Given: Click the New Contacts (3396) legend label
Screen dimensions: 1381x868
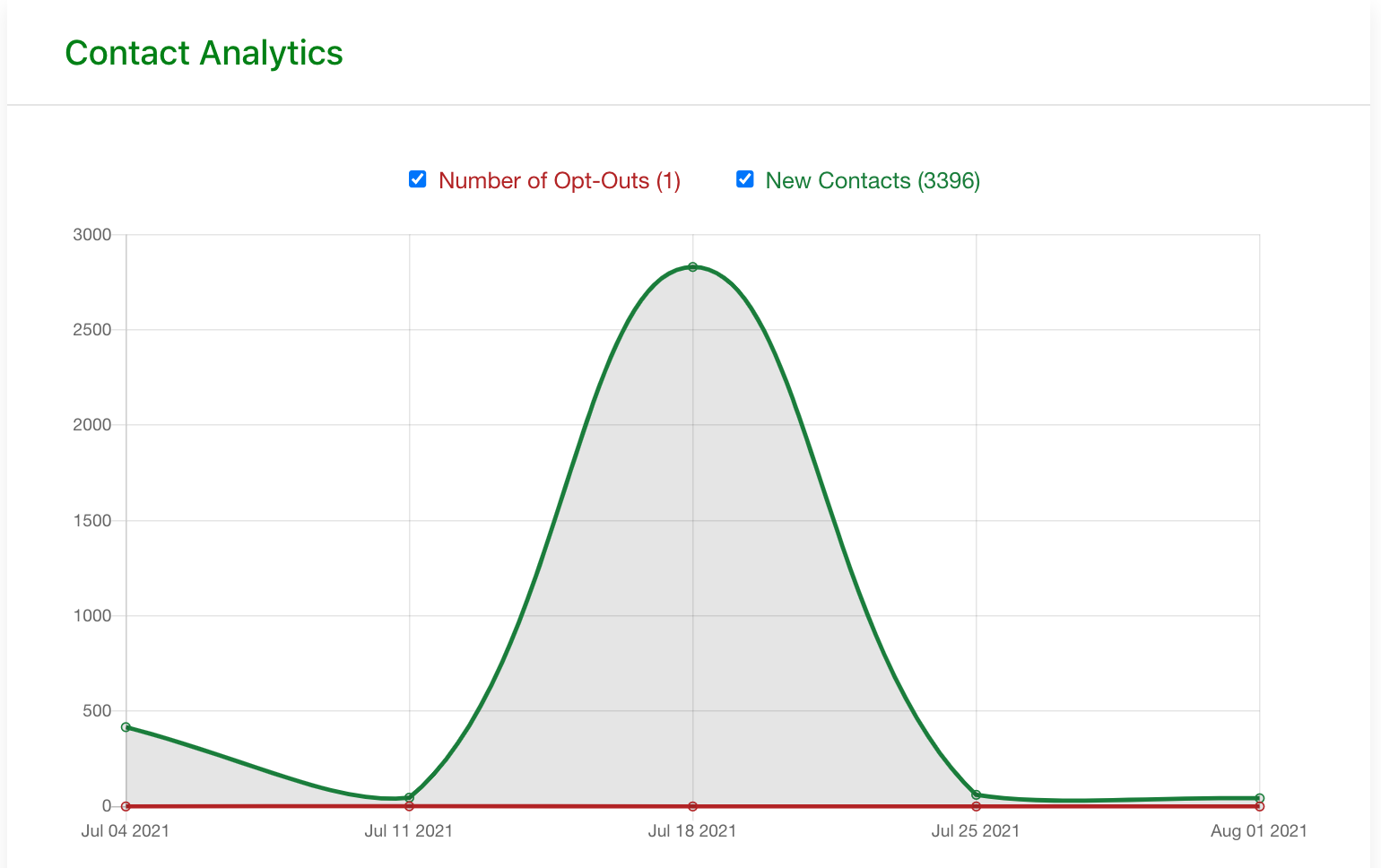Looking at the screenshot, I should (873, 180).
